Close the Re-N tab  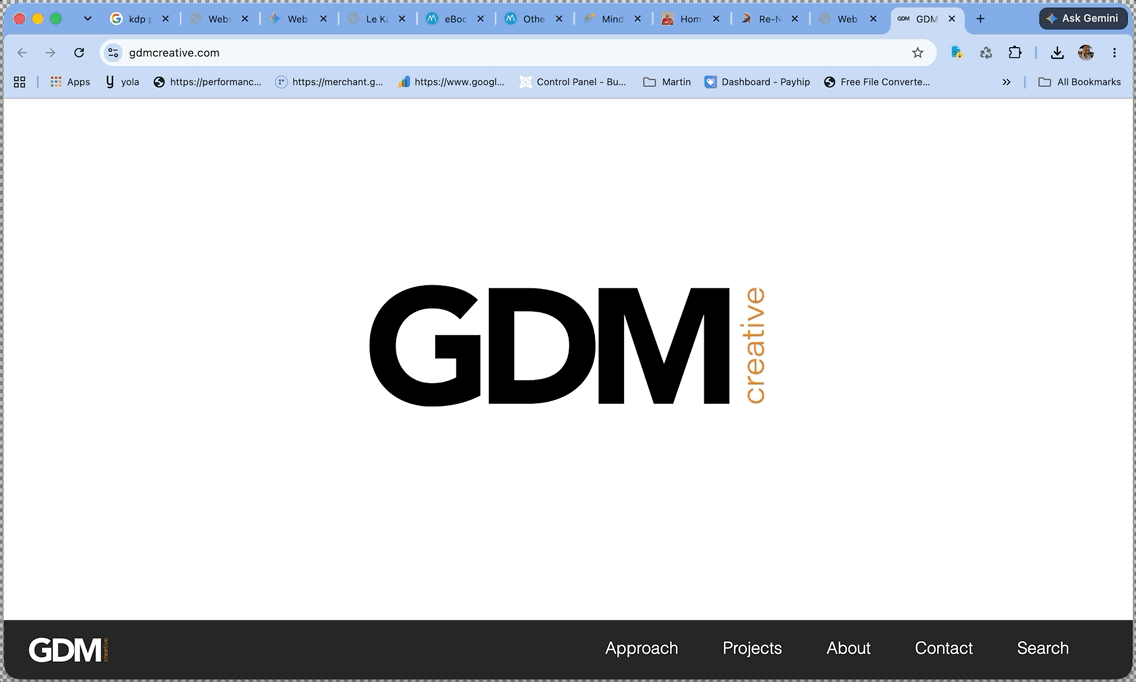(795, 19)
